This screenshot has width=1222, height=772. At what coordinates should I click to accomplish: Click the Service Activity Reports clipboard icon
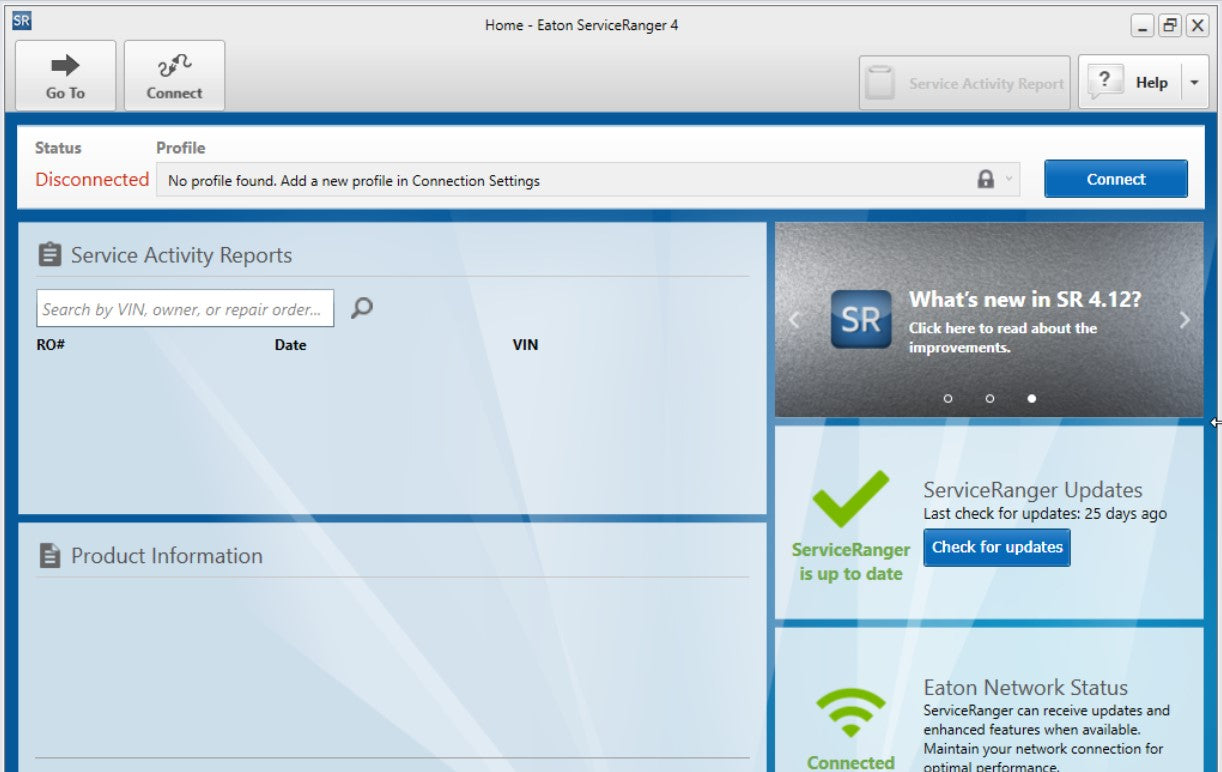click(x=49, y=255)
